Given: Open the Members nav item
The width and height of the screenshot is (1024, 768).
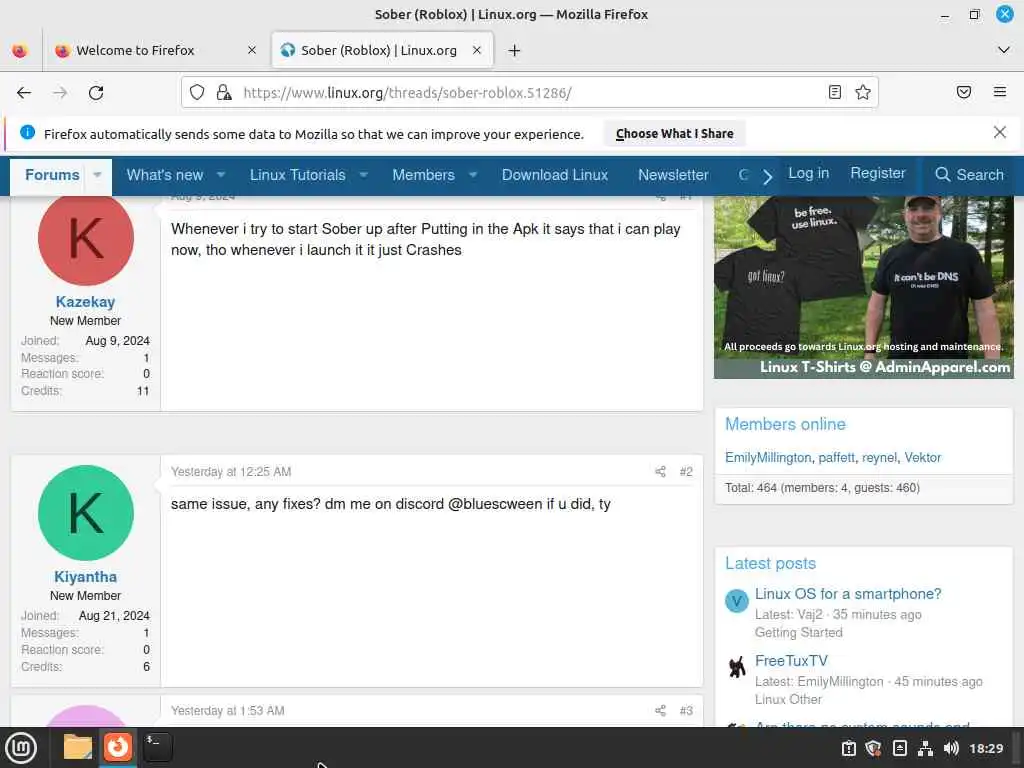Looking at the screenshot, I should (x=423, y=175).
